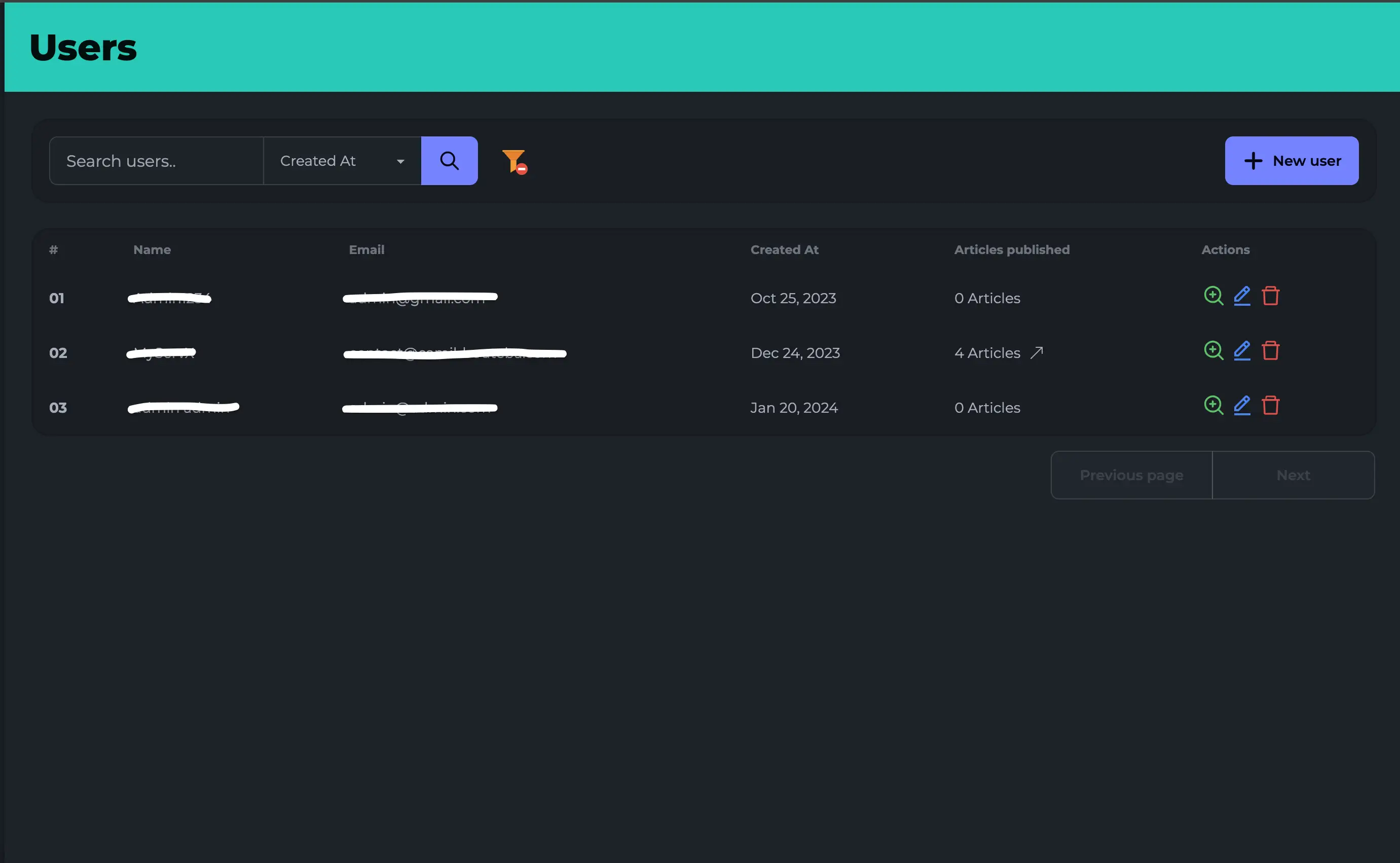Viewport: 1400px width, 863px height.
Task: View details of user 01
Action: 1213,296
